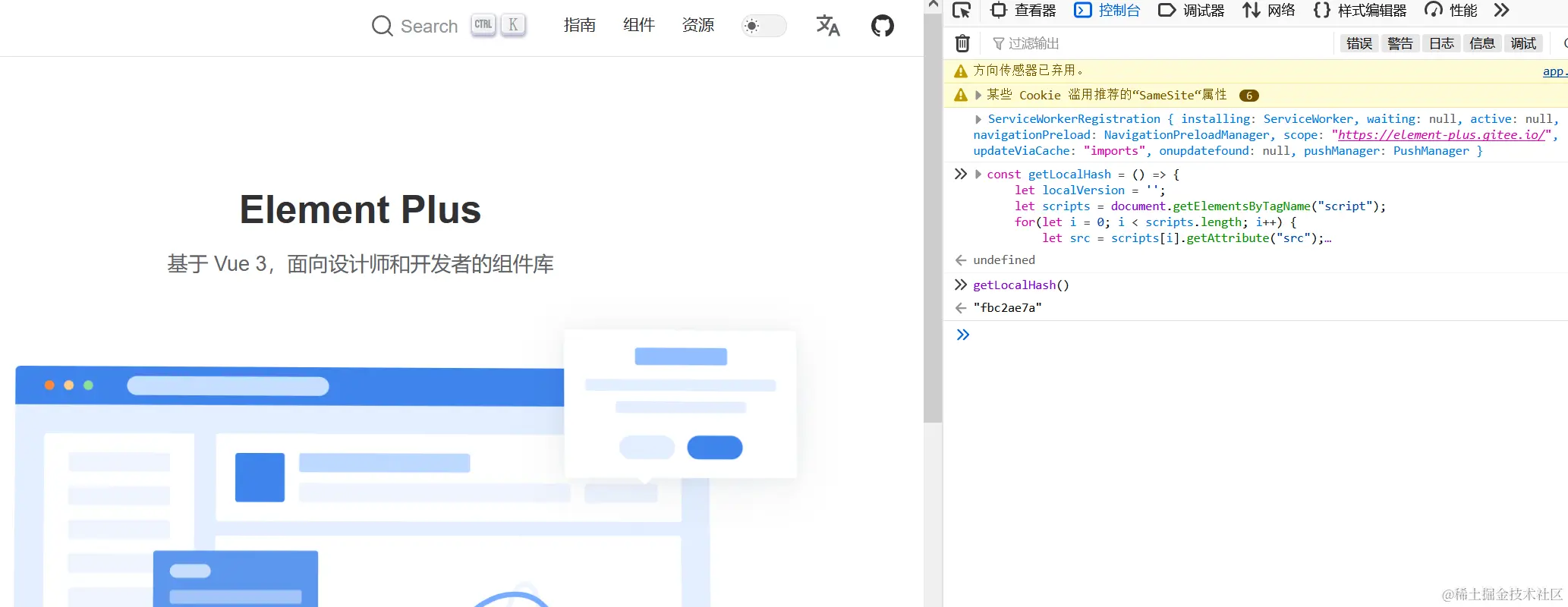Switch to the 控制台 console tab

pyautogui.click(x=1107, y=11)
